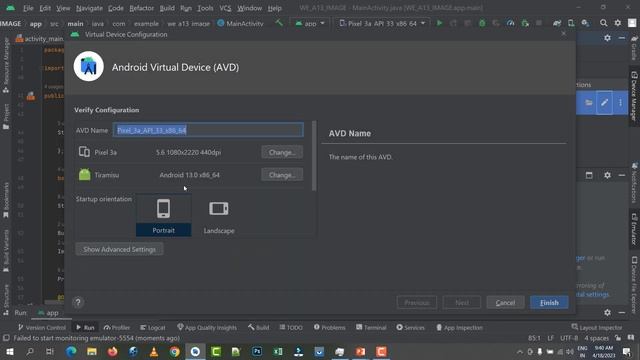Select the activity_main editor tab
Screen dimensions: 640x360
(x=40, y=39)
